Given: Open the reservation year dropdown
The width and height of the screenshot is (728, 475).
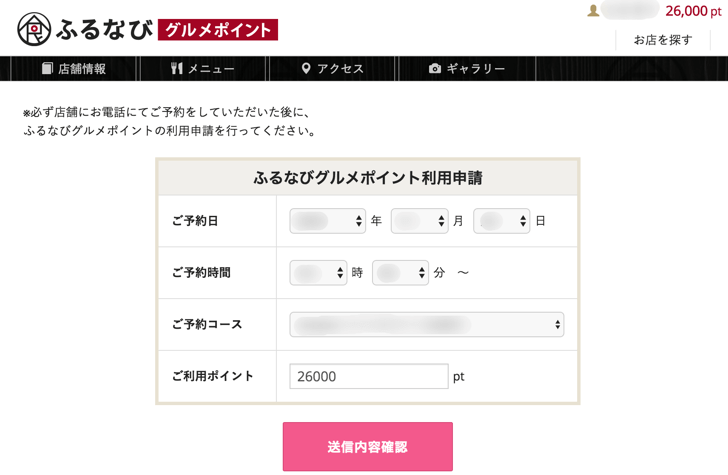Looking at the screenshot, I should (x=327, y=221).
